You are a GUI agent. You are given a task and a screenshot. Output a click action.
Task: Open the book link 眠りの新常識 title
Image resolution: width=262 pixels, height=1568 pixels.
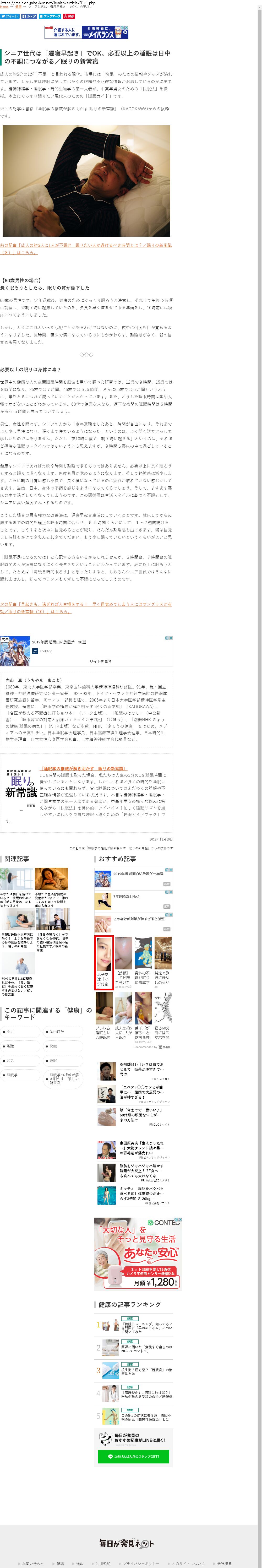pyautogui.click(x=83, y=769)
